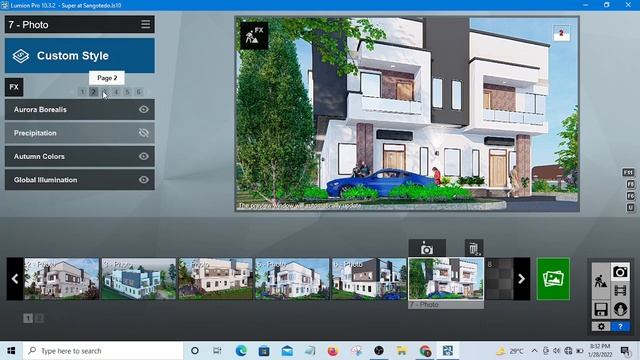The width and height of the screenshot is (640, 360).
Task: Switch to Photo mode camera icon
Action: click(620, 272)
